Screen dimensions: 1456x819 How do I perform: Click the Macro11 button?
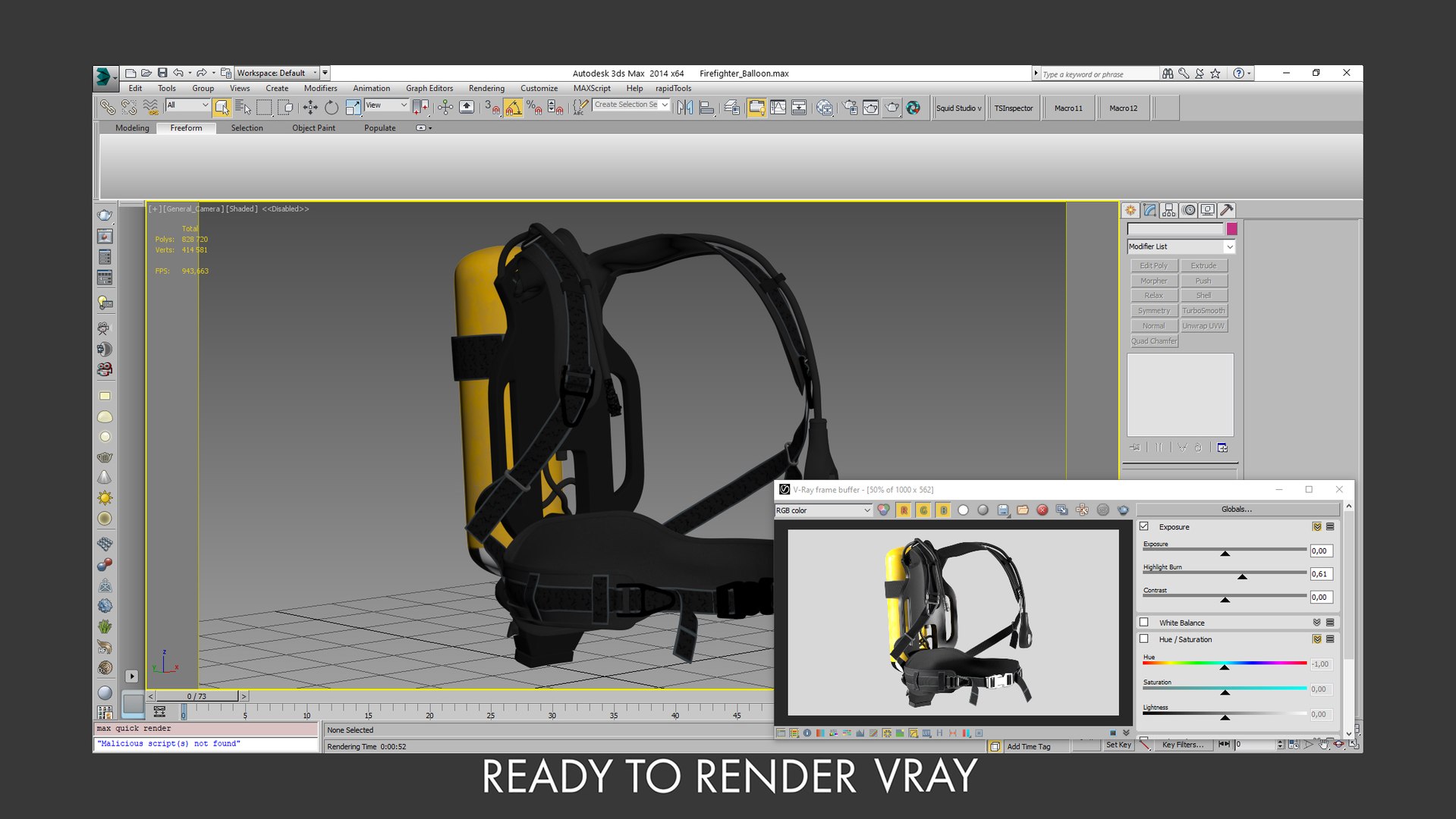[1068, 108]
